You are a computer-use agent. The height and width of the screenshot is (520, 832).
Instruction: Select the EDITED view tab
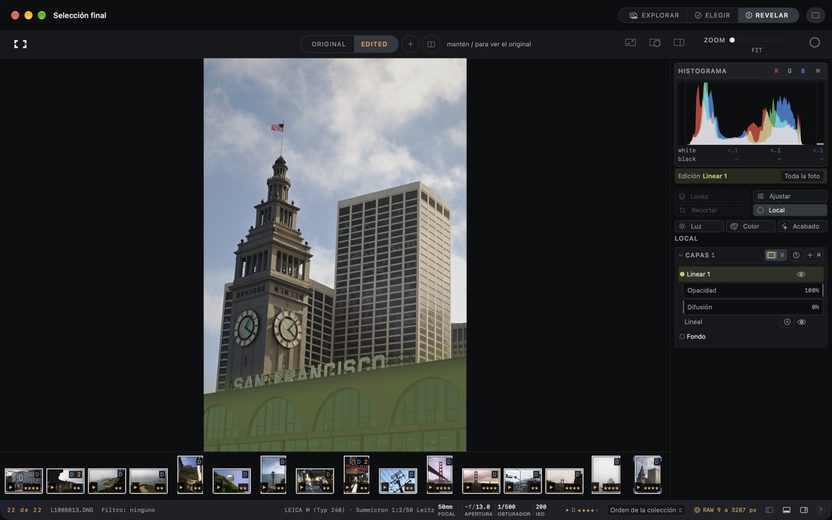click(375, 44)
